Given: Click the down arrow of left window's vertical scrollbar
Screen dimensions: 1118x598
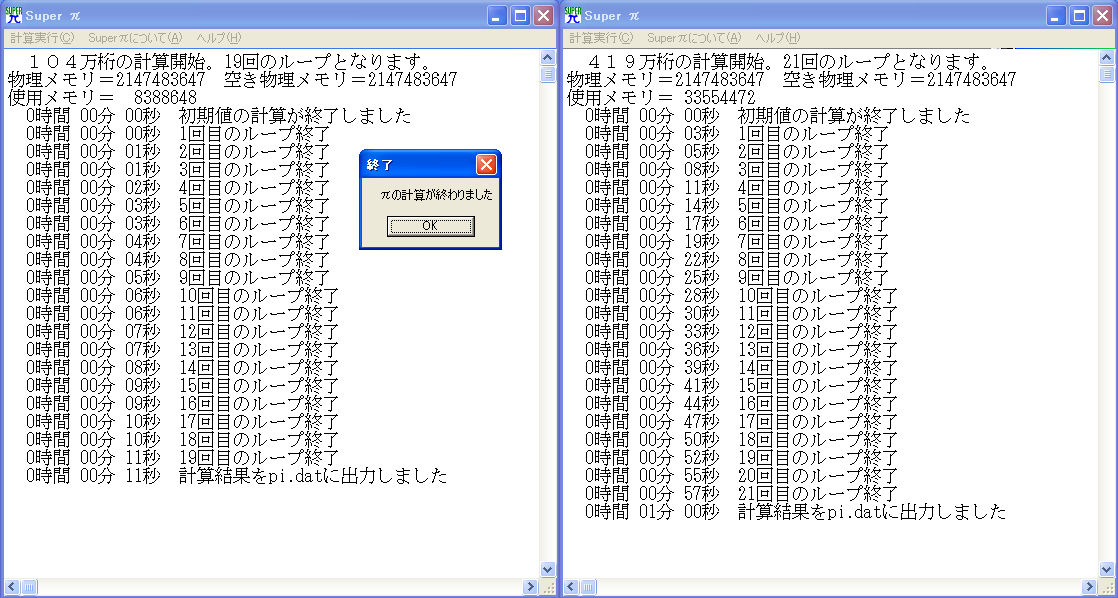Looking at the screenshot, I should [x=547, y=569].
